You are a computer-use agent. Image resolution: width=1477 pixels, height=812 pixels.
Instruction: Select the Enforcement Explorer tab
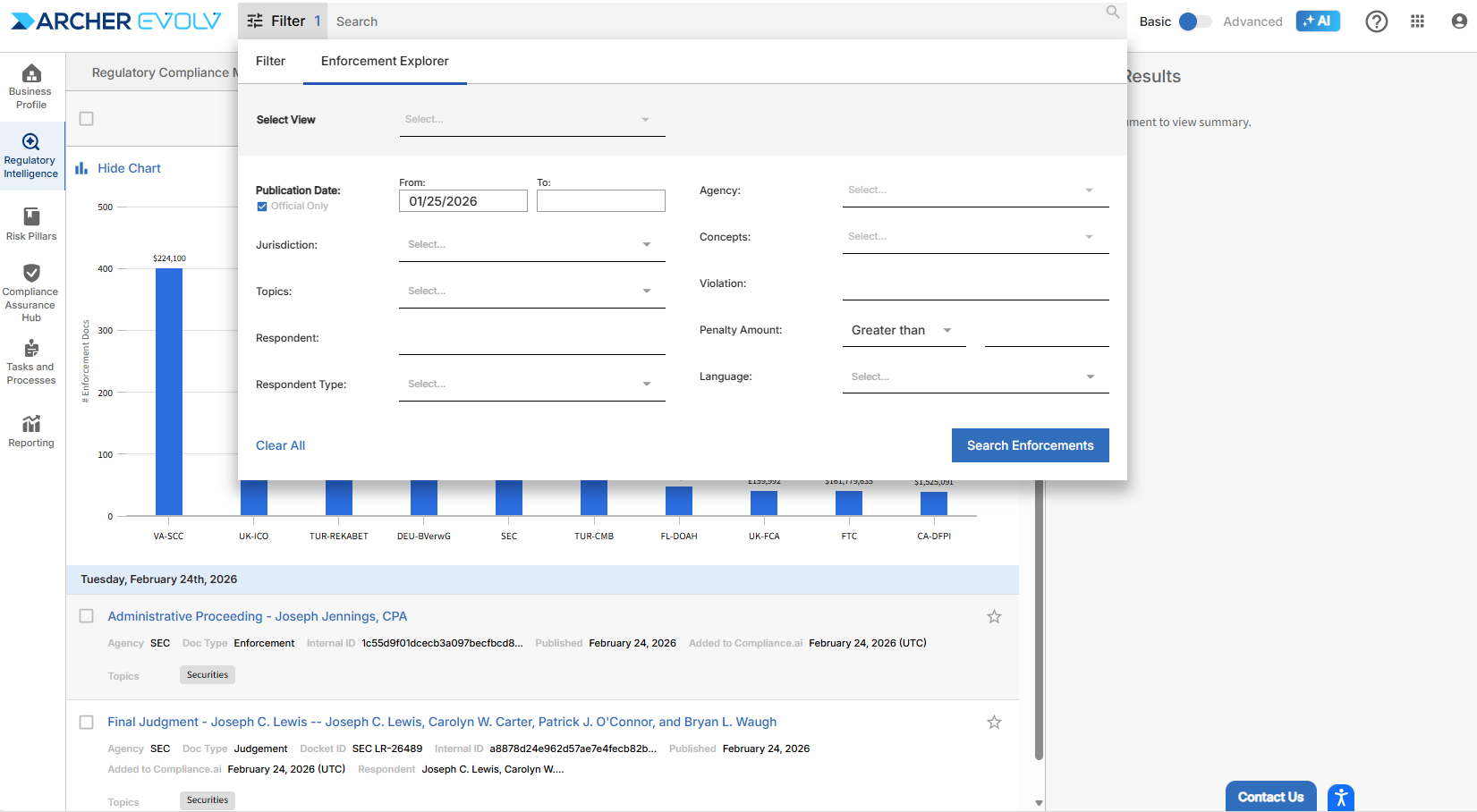(385, 61)
